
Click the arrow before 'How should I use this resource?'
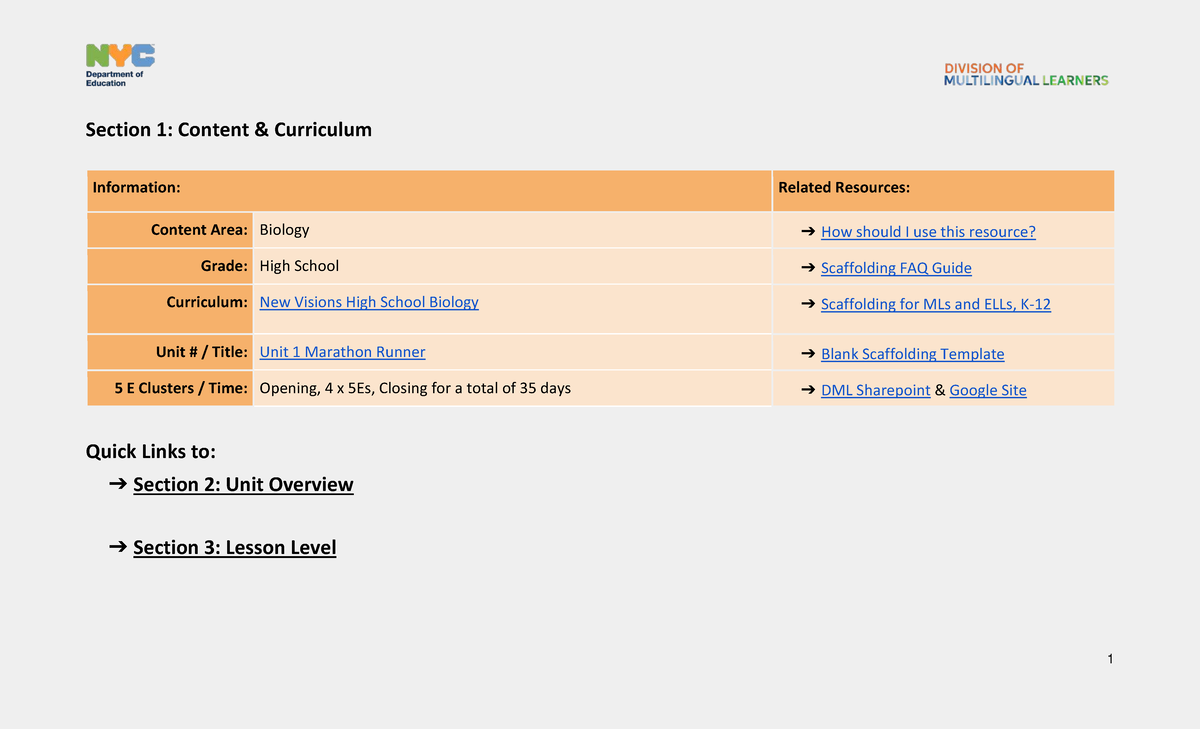[808, 232]
